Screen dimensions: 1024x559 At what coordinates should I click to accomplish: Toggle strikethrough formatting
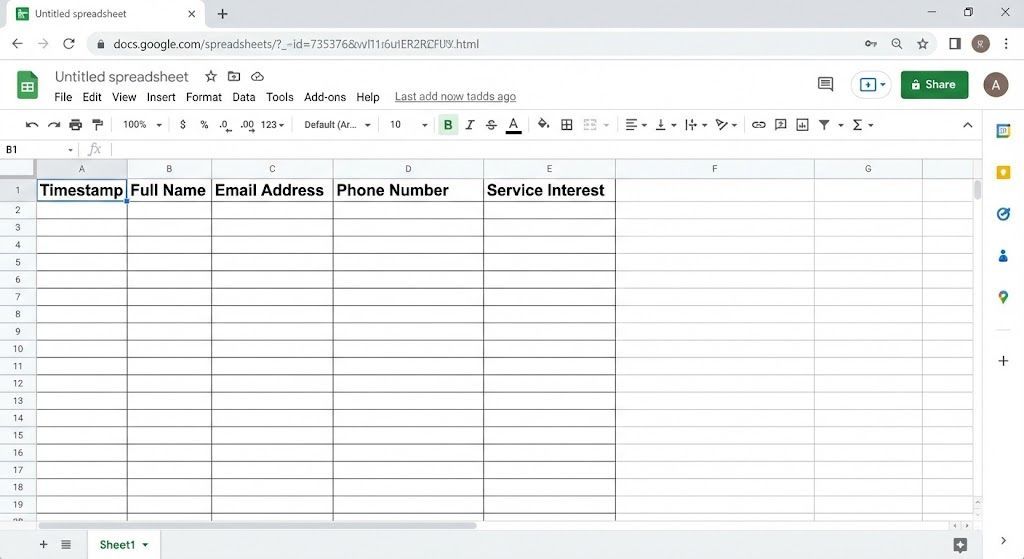coord(491,125)
